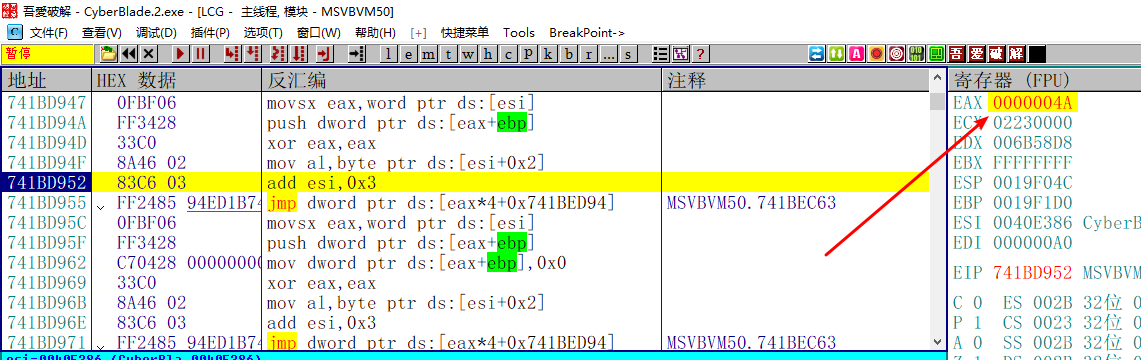Show CPU window via 'c' button
Screen dimensions: 1141x360
click(x=508, y=54)
